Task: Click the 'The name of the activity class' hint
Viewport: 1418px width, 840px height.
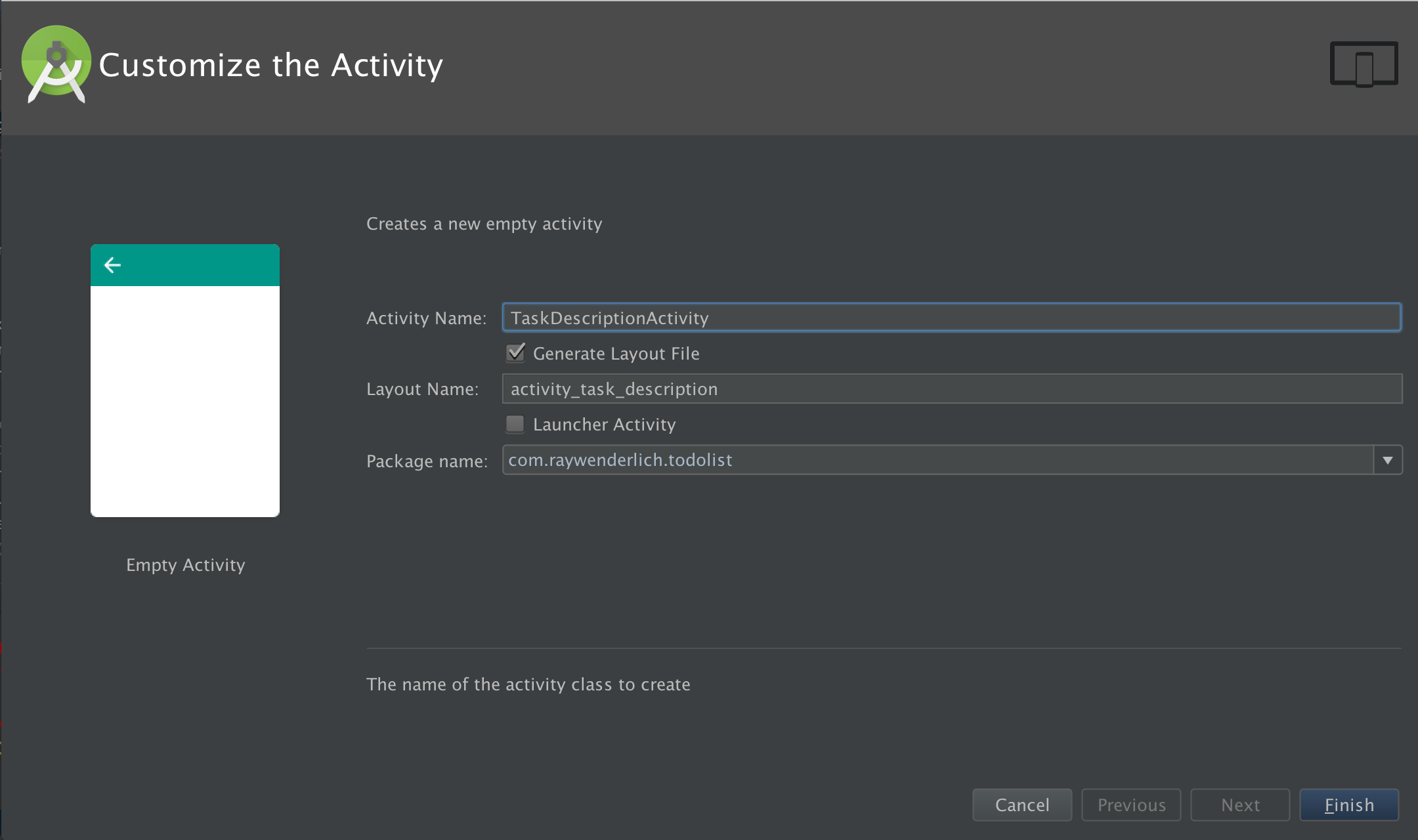Action: point(528,684)
